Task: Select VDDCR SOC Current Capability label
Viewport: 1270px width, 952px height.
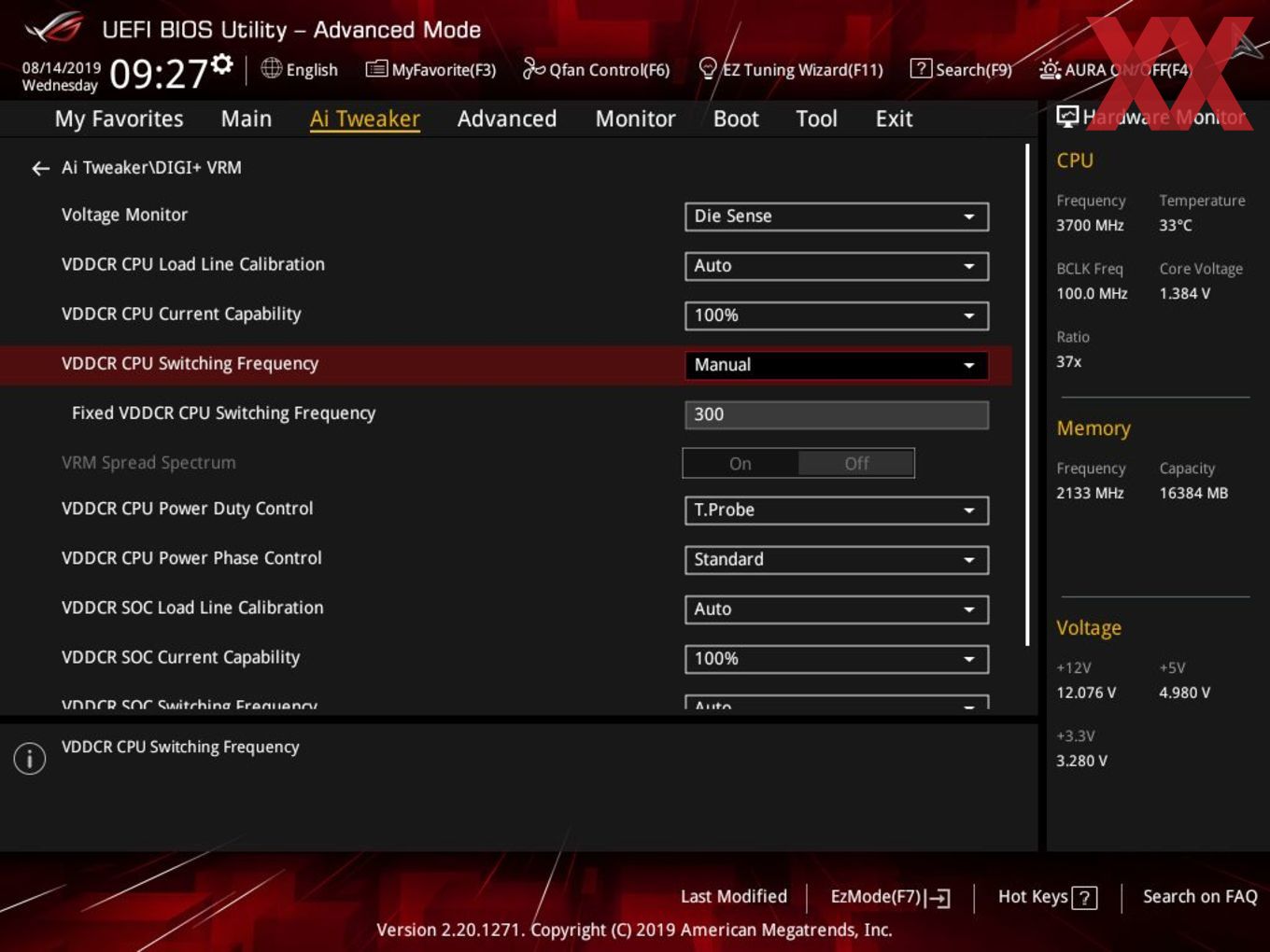Action: pos(180,657)
